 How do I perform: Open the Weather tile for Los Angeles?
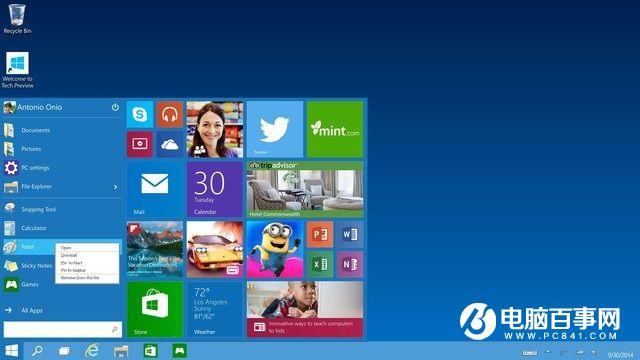click(x=215, y=309)
